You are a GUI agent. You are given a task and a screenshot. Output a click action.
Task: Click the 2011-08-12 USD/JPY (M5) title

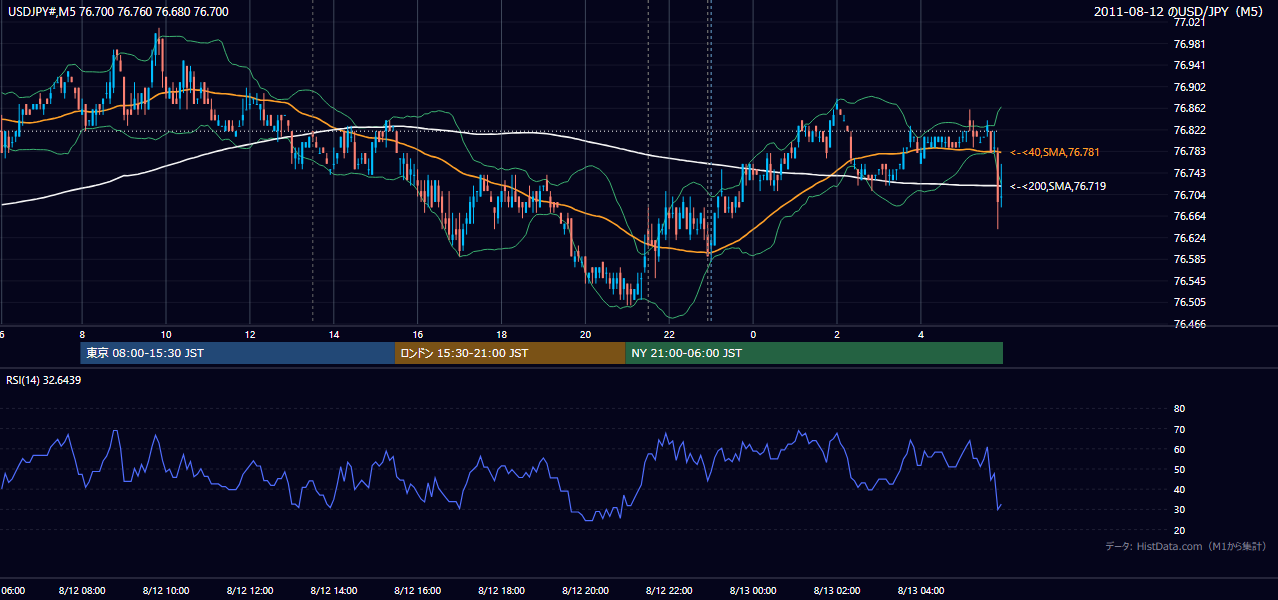coord(1180,11)
